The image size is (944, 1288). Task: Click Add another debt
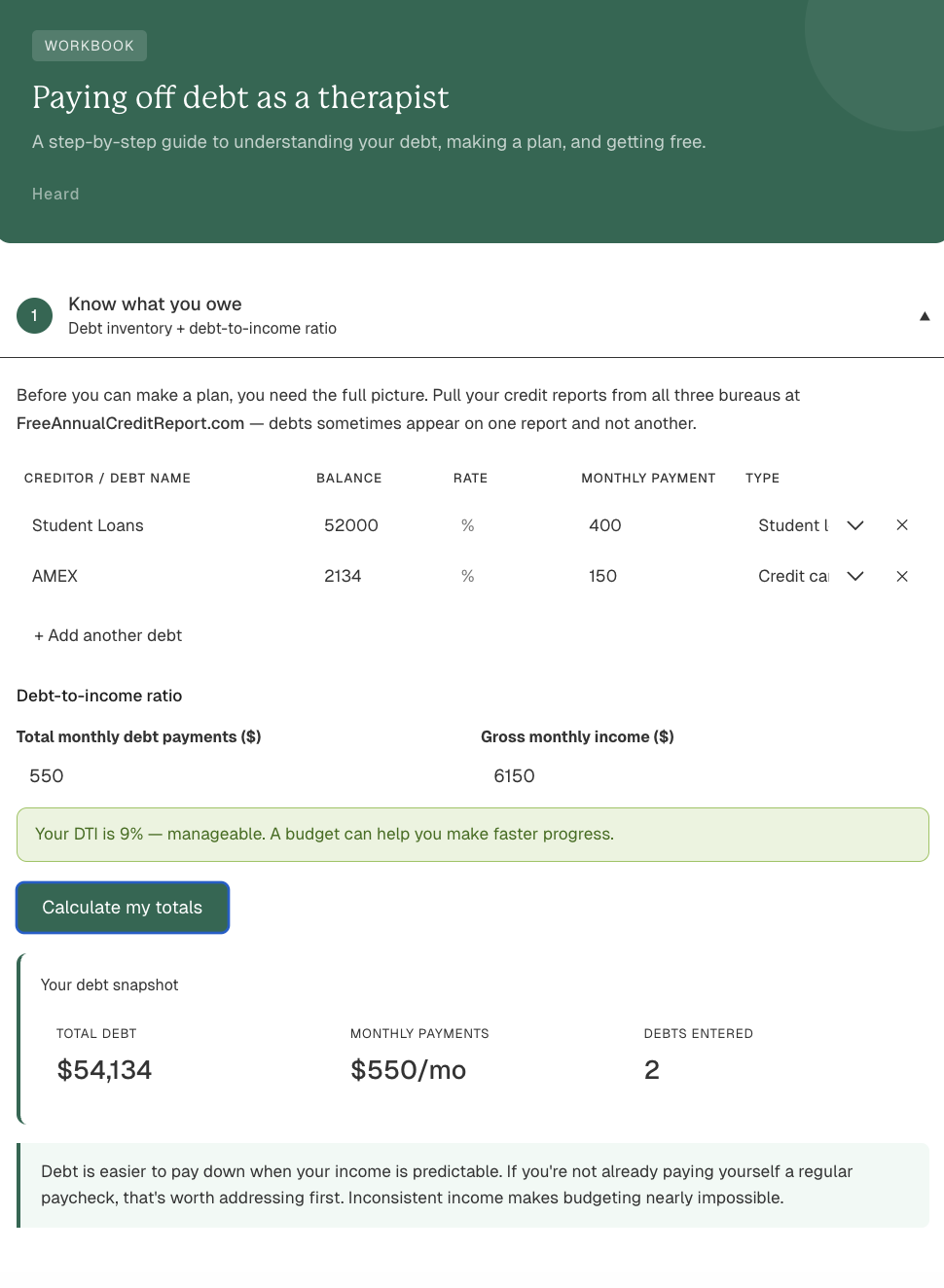[107, 635]
